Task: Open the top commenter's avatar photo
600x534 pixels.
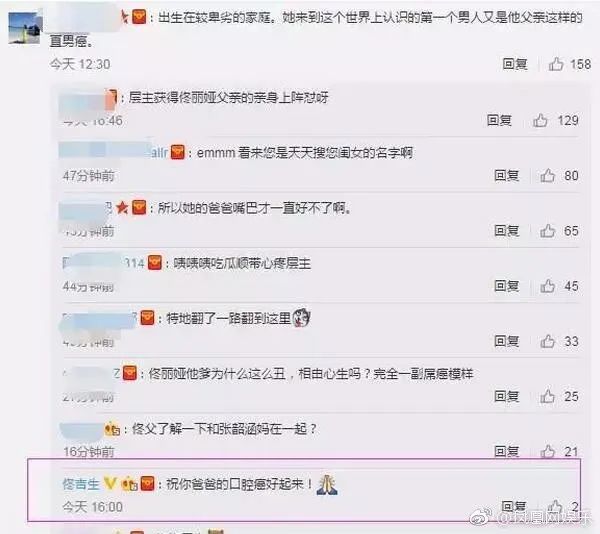Action: pos(24,28)
